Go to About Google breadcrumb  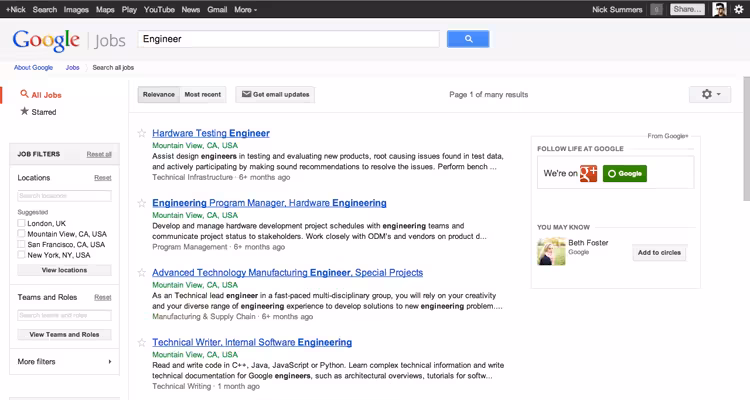pos(33,67)
